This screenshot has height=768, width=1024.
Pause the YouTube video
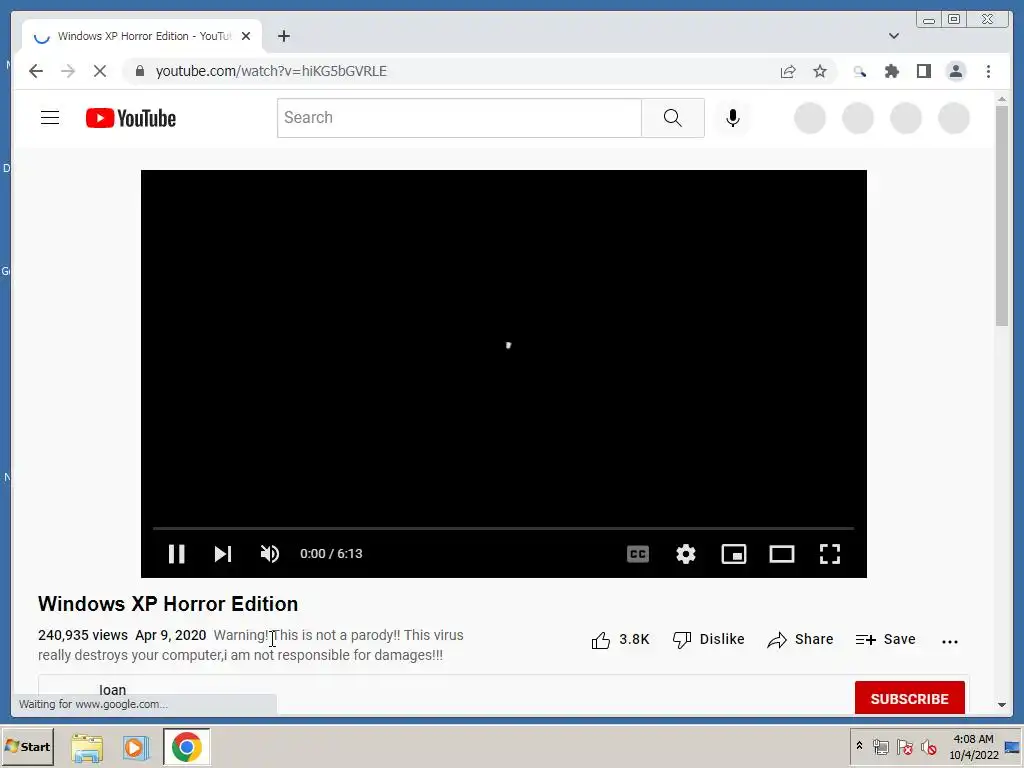[176, 554]
